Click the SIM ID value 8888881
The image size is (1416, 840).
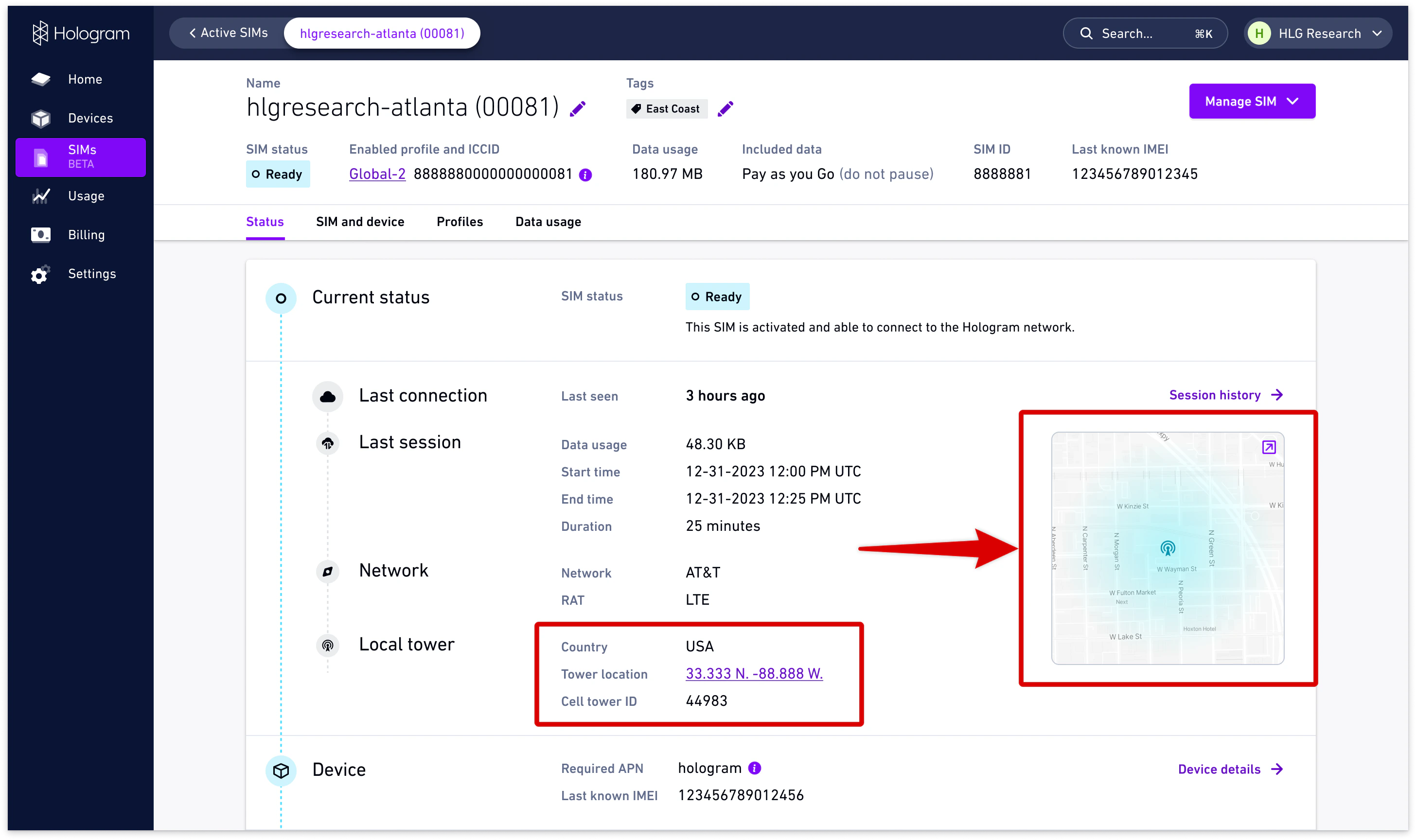1002,175
